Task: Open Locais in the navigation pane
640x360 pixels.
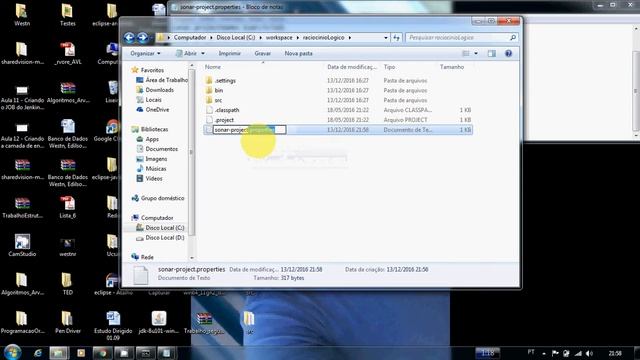Action: click(x=153, y=100)
